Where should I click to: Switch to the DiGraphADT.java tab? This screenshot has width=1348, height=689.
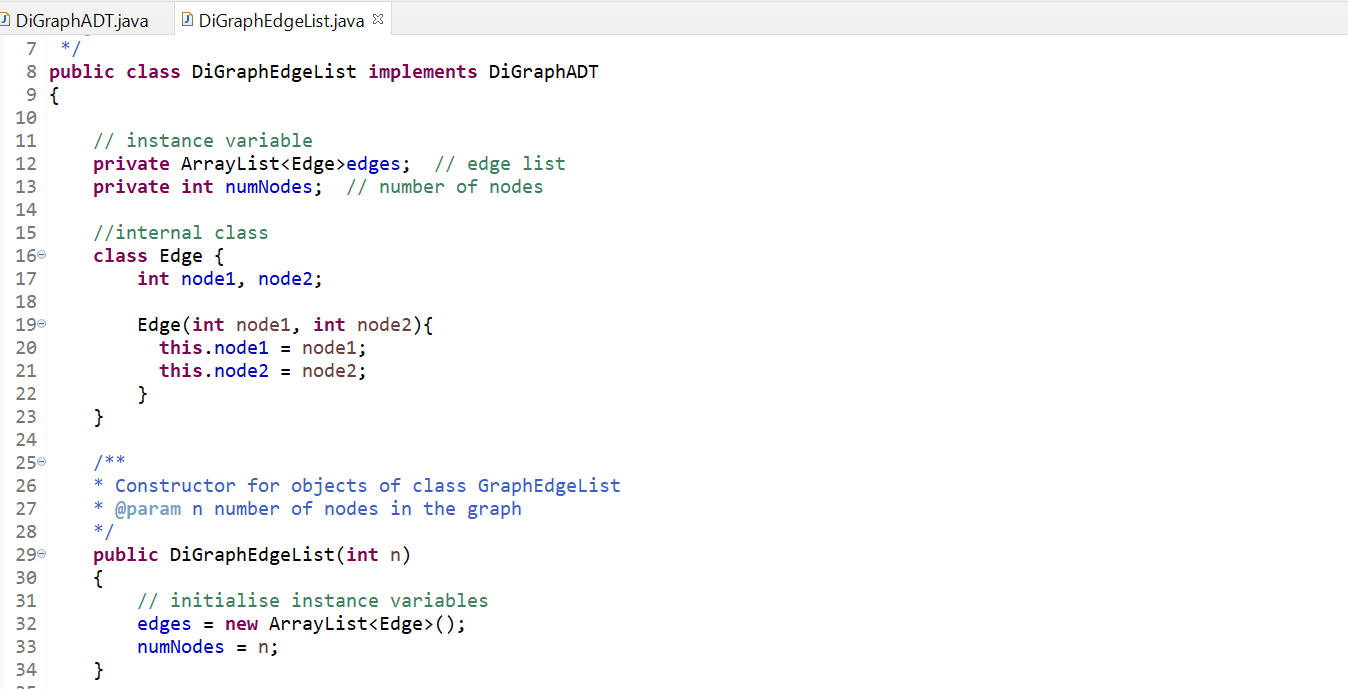82,18
